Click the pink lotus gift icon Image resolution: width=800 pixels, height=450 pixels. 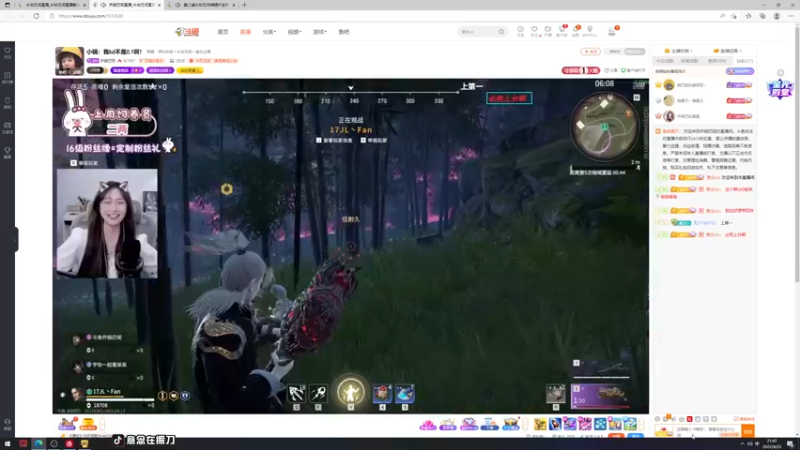[x=428, y=424]
